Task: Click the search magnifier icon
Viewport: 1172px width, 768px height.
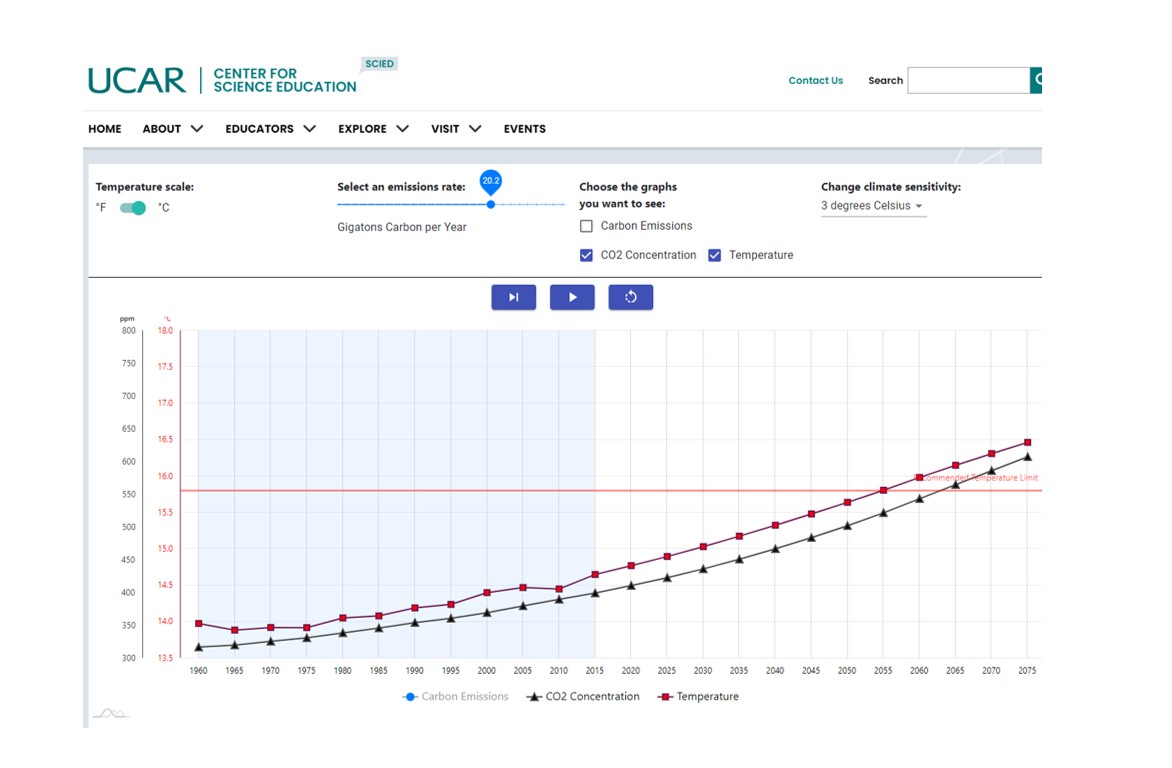Action: 1037,80
